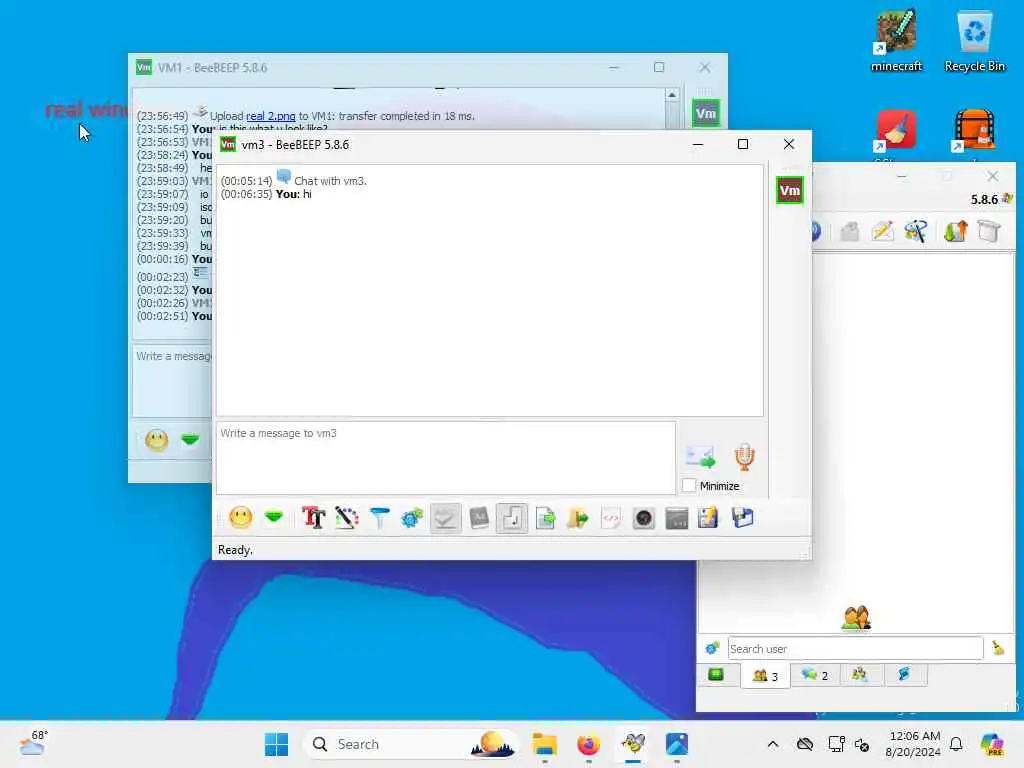Open the groups tab in main window
1024x768 pixels.
coord(859,675)
